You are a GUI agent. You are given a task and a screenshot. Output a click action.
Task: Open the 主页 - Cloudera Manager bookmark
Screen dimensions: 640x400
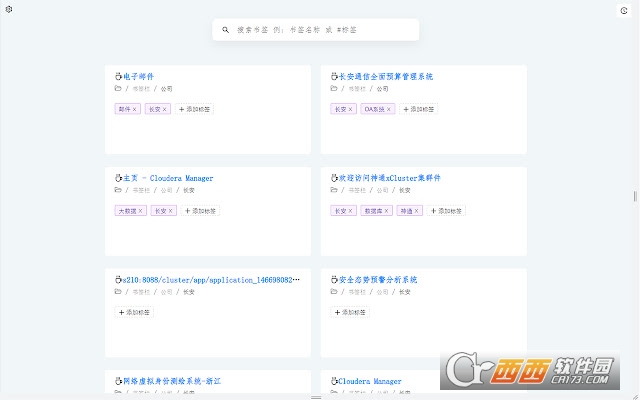coord(168,178)
